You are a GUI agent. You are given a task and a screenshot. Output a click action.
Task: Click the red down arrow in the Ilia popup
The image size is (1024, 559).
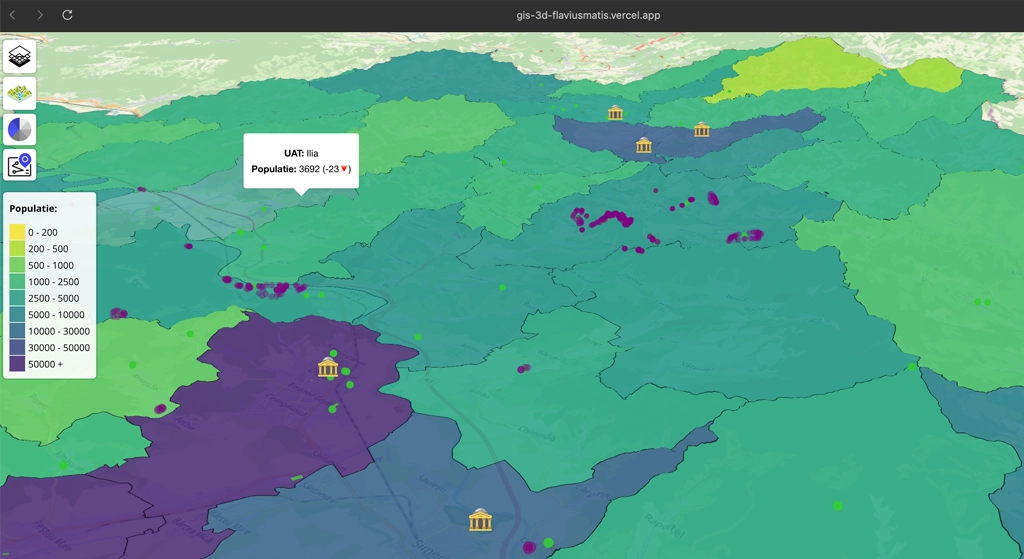point(344,169)
